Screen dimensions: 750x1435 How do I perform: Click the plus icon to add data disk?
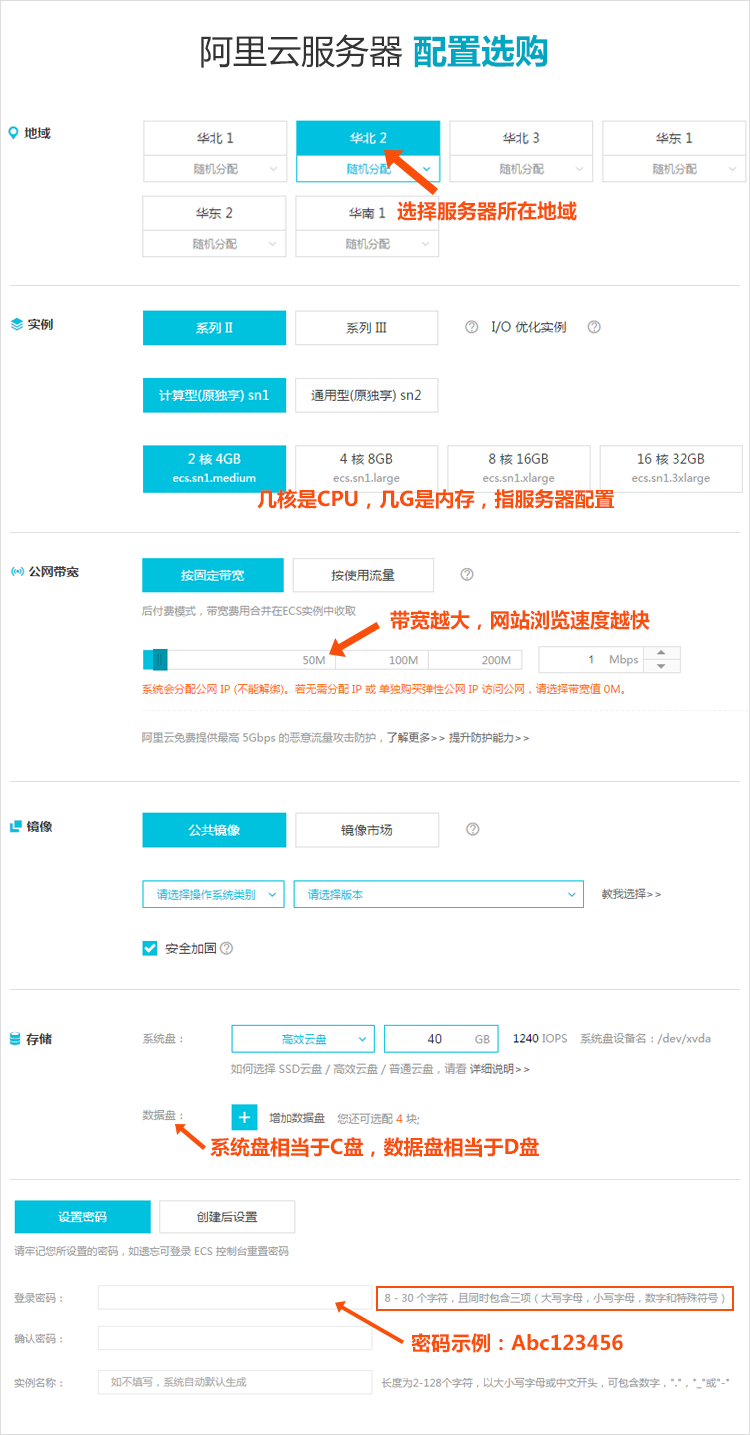coord(245,1118)
